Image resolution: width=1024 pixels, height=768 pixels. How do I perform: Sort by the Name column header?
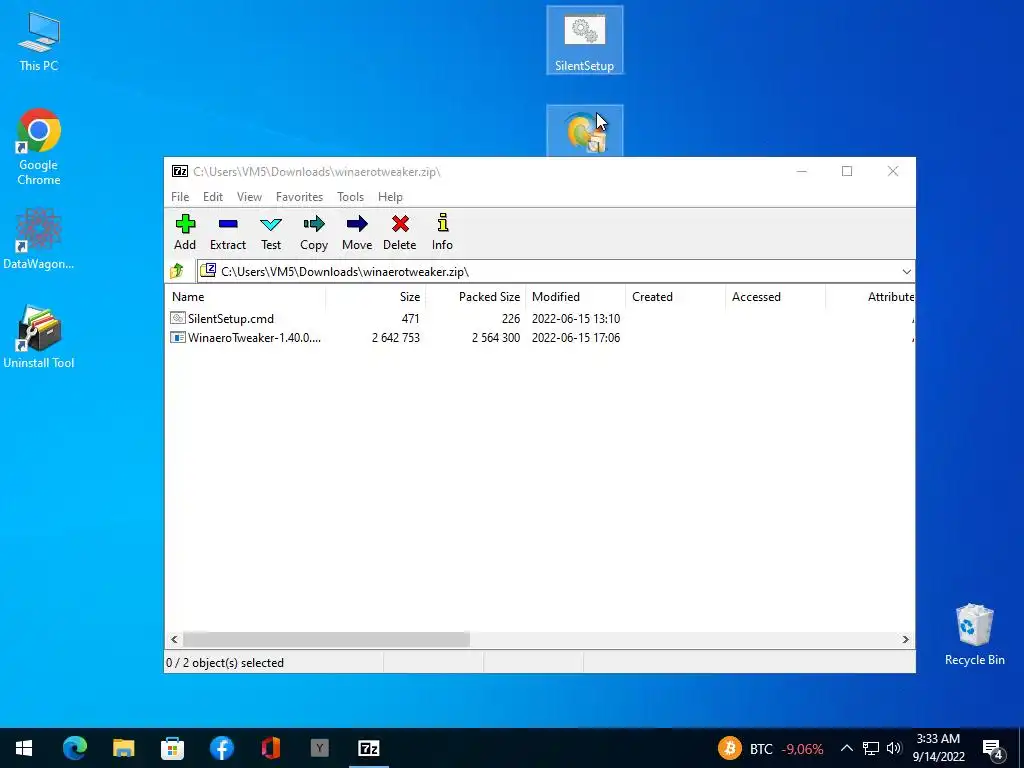[246, 296]
